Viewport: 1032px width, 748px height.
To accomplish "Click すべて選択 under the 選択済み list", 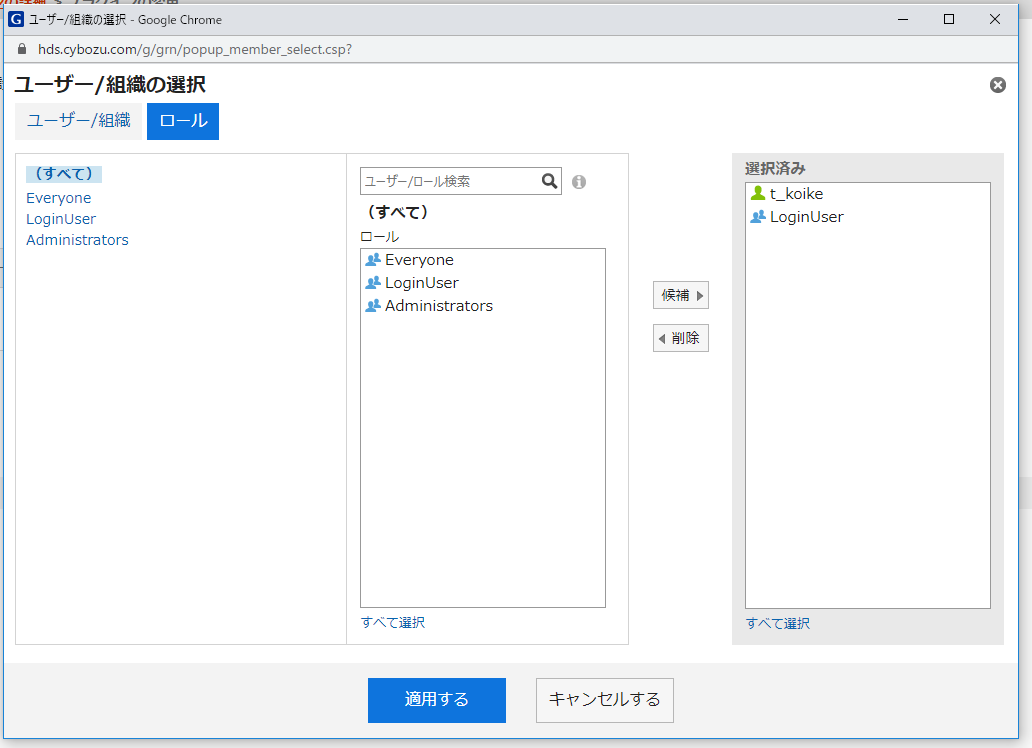I will coord(777,624).
